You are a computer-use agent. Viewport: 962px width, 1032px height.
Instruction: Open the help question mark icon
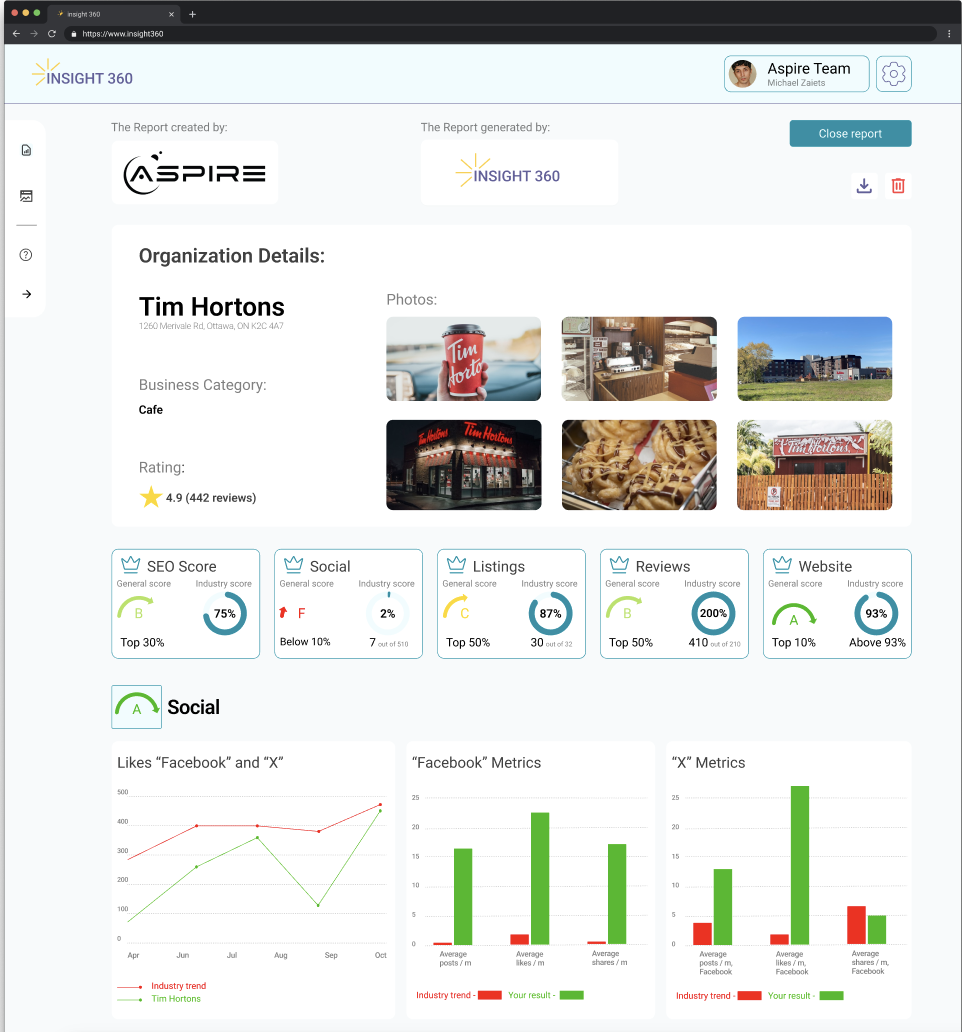click(x=26, y=255)
